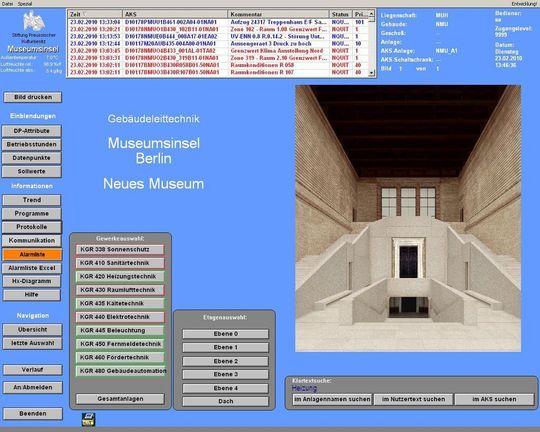
Task: Open the Datei menu
Action: [8, 4]
